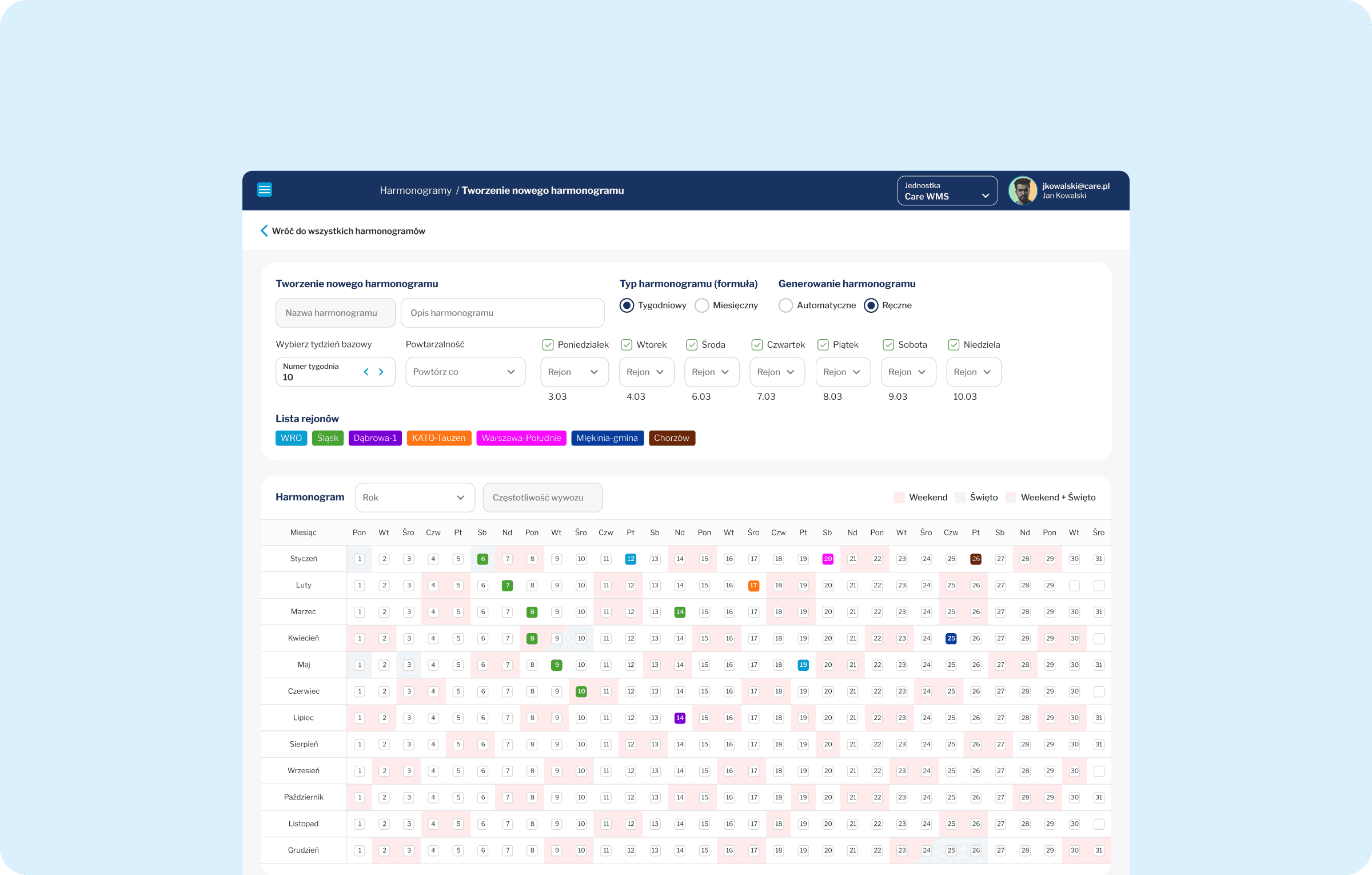
Task: Choose Automatyczne generation option
Action: click(786, 305)
